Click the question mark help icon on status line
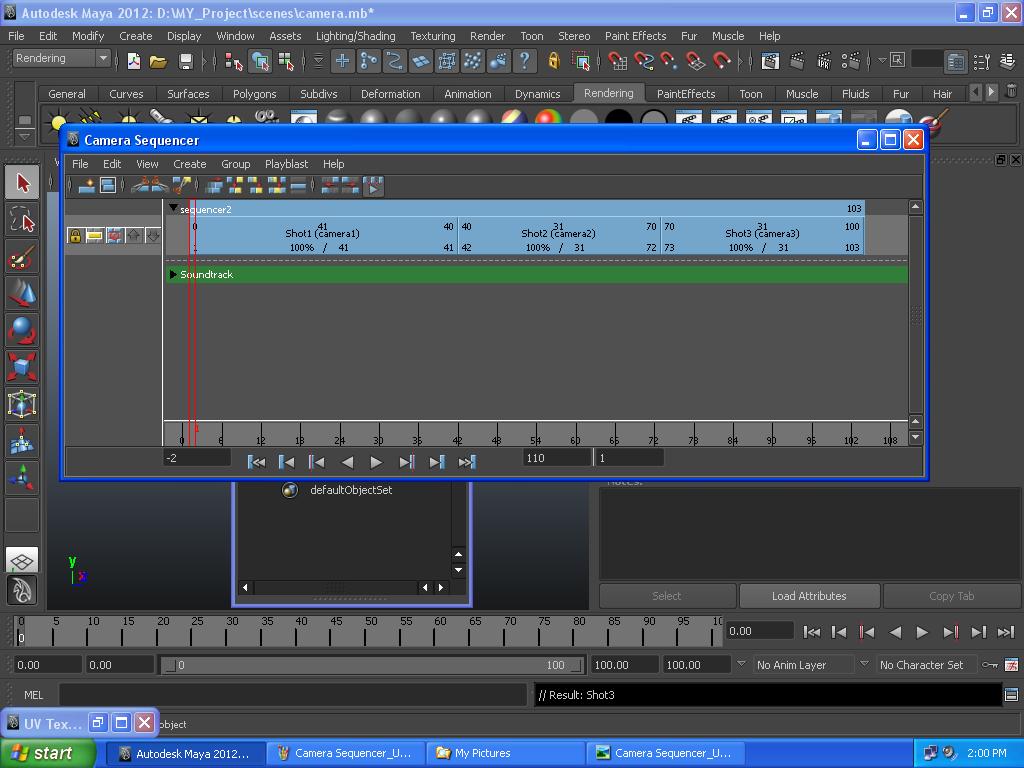The image size is (1024, 768). tap(524, 61)
